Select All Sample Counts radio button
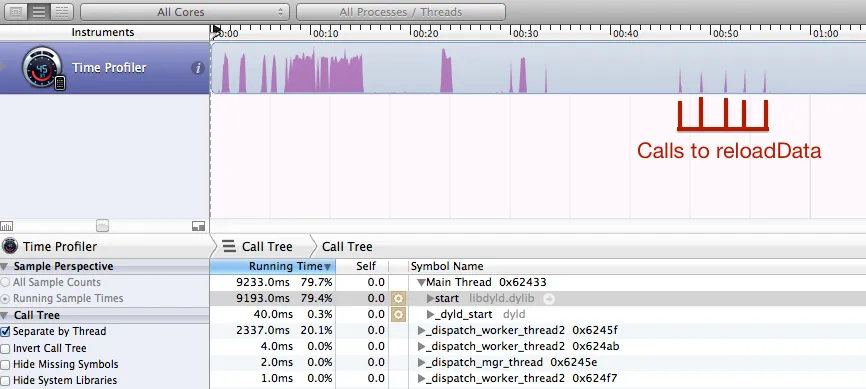Screen dimensions: 866x389 6,282
